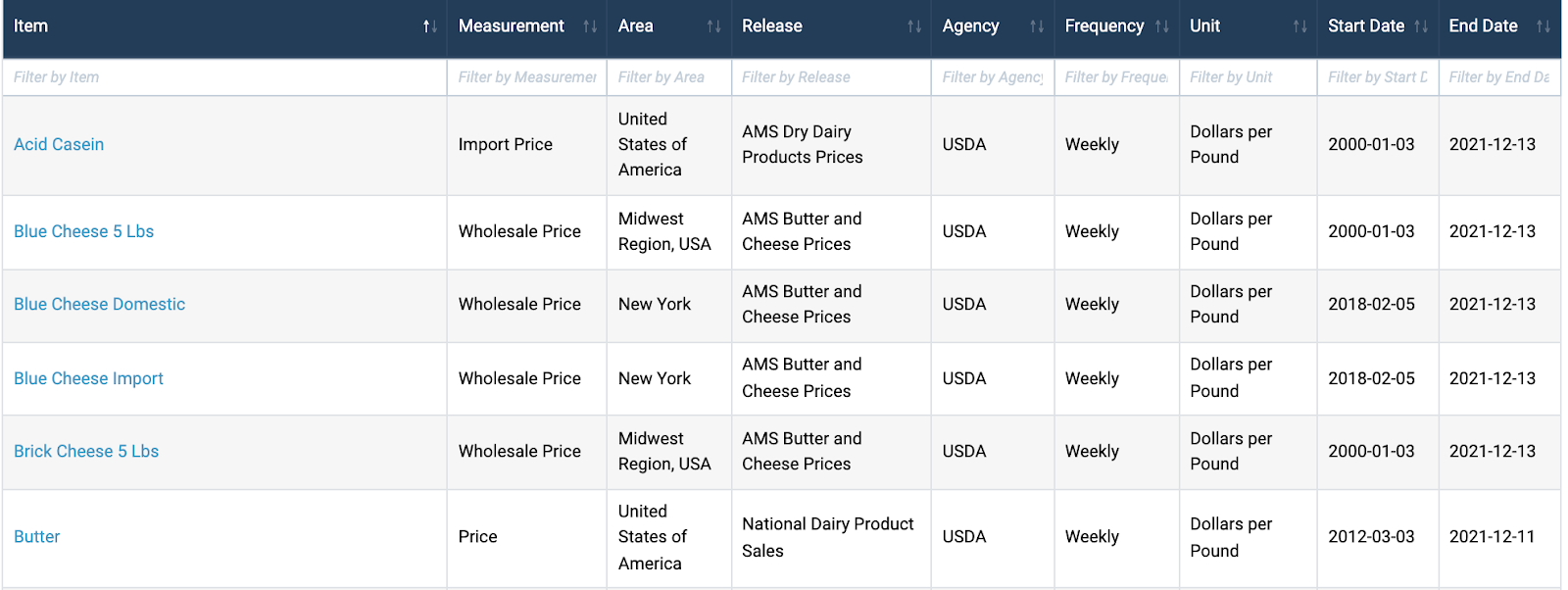Toggle sort icon on Release column
Screen dimensions: 1568x590
(x=913, y=26)
